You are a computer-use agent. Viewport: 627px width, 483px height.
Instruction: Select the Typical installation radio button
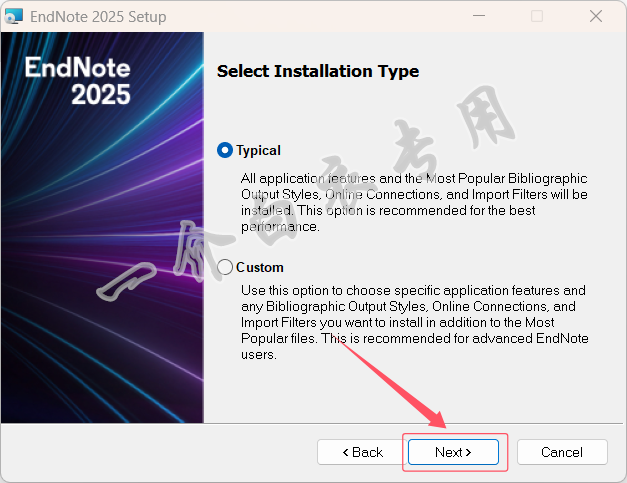pyautogui.click(x=225, y=150)
